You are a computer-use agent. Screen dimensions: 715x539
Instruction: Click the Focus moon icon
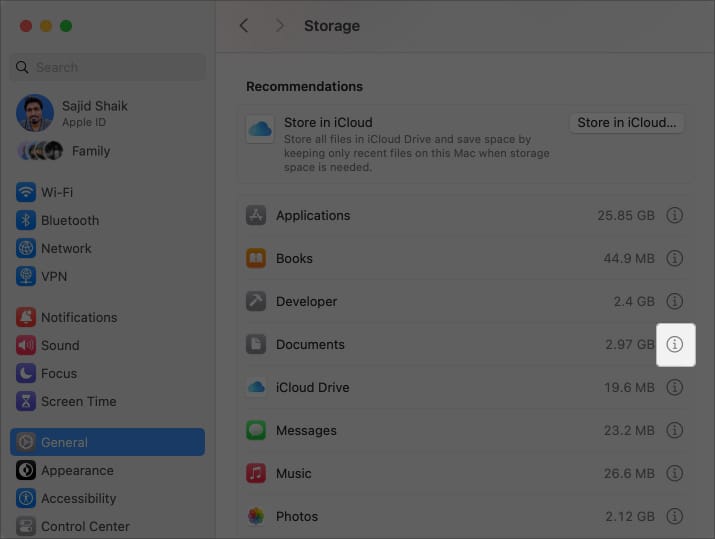tap(26, 373)
